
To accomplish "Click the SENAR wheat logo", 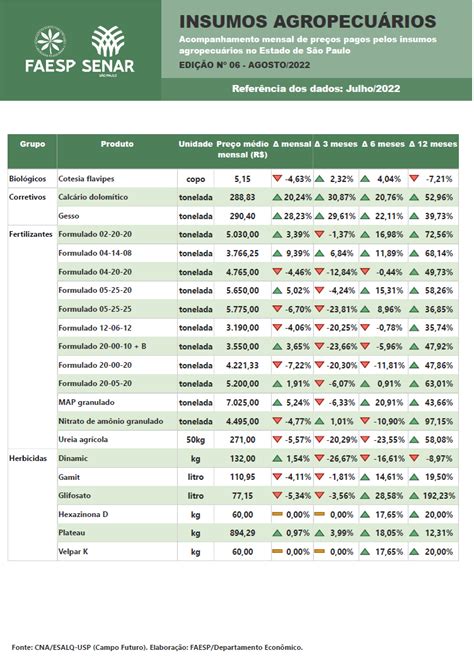I will (x=108, y=41).
